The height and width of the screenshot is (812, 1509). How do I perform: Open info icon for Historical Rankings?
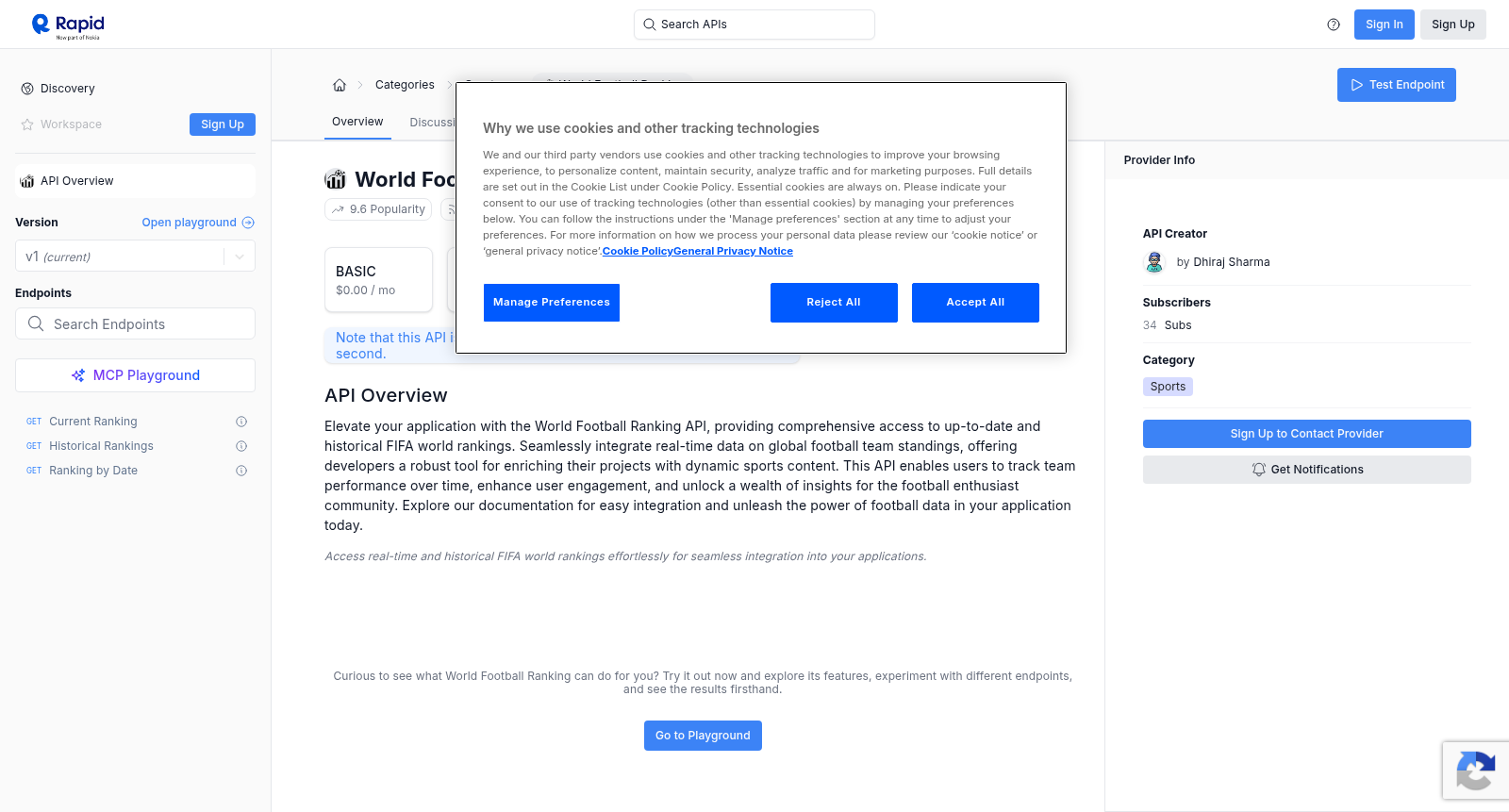[x=241, y=446]
